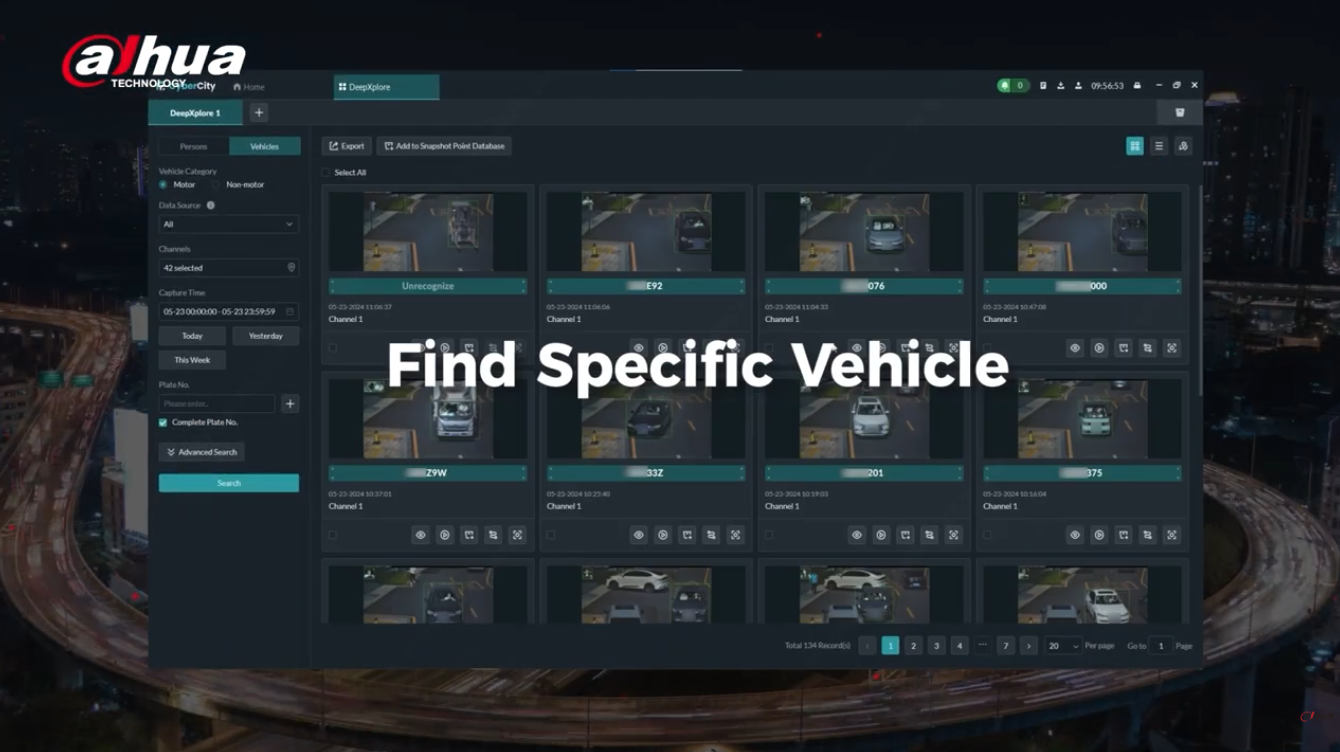Switch to list view layout
The image size is (1340, 752).
[x=1158, y=146]
